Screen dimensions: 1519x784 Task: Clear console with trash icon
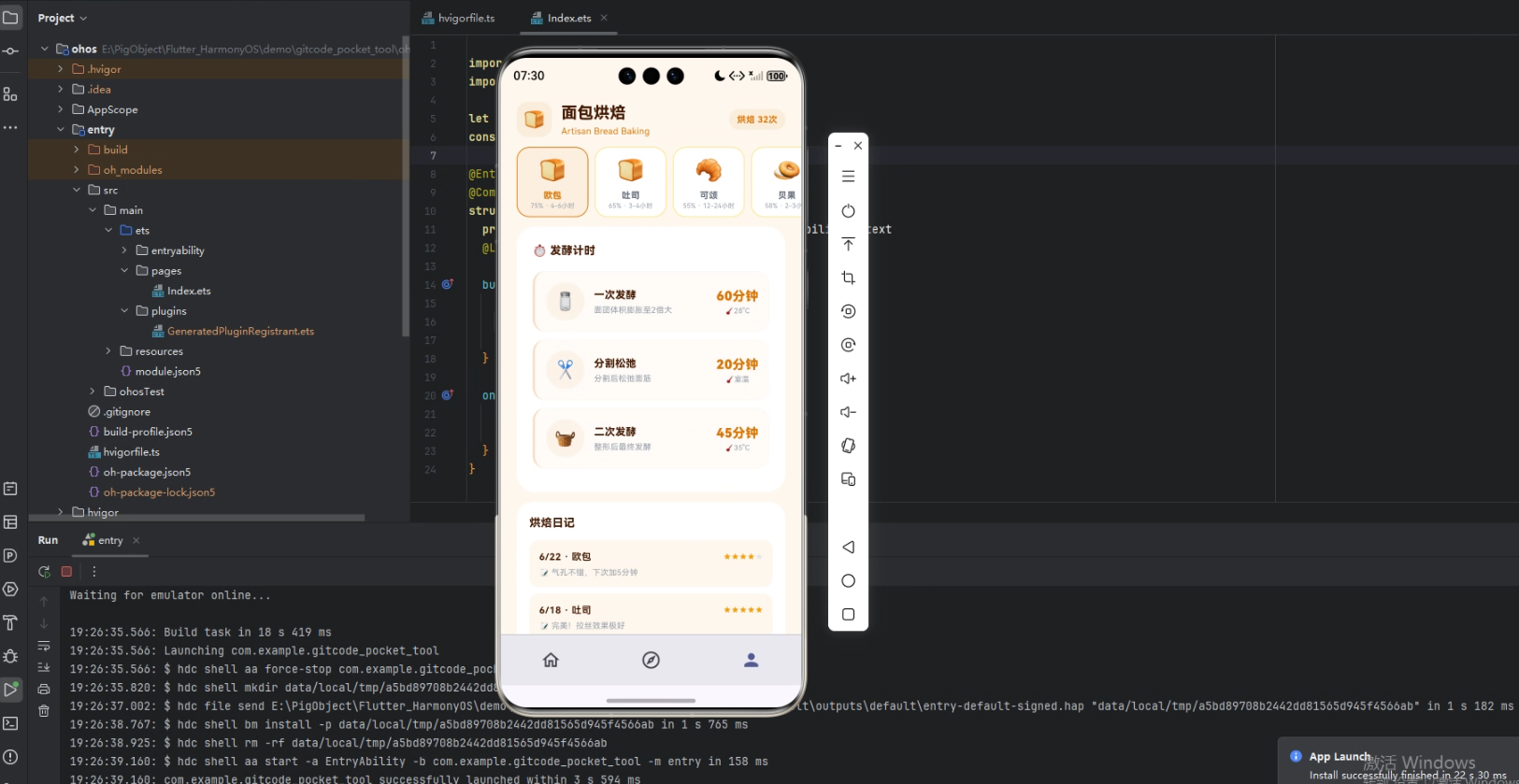click(x=44, y=711)
